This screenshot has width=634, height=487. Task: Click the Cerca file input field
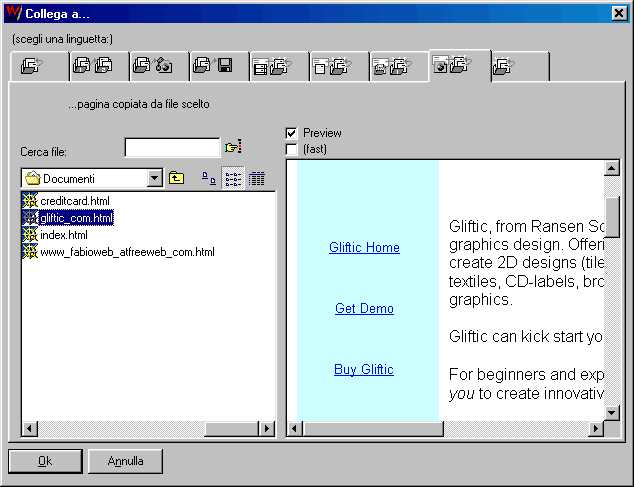(171, 148)
